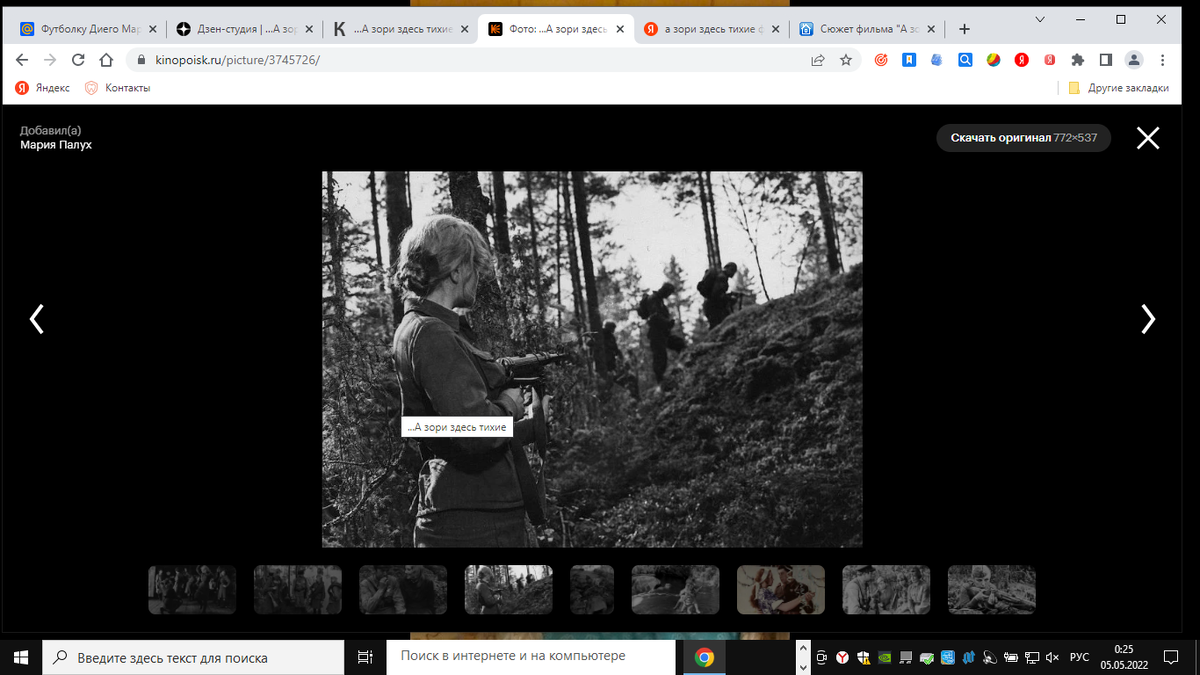Close the active Фото: …А зори здесь tab

[x=619, y=29]
